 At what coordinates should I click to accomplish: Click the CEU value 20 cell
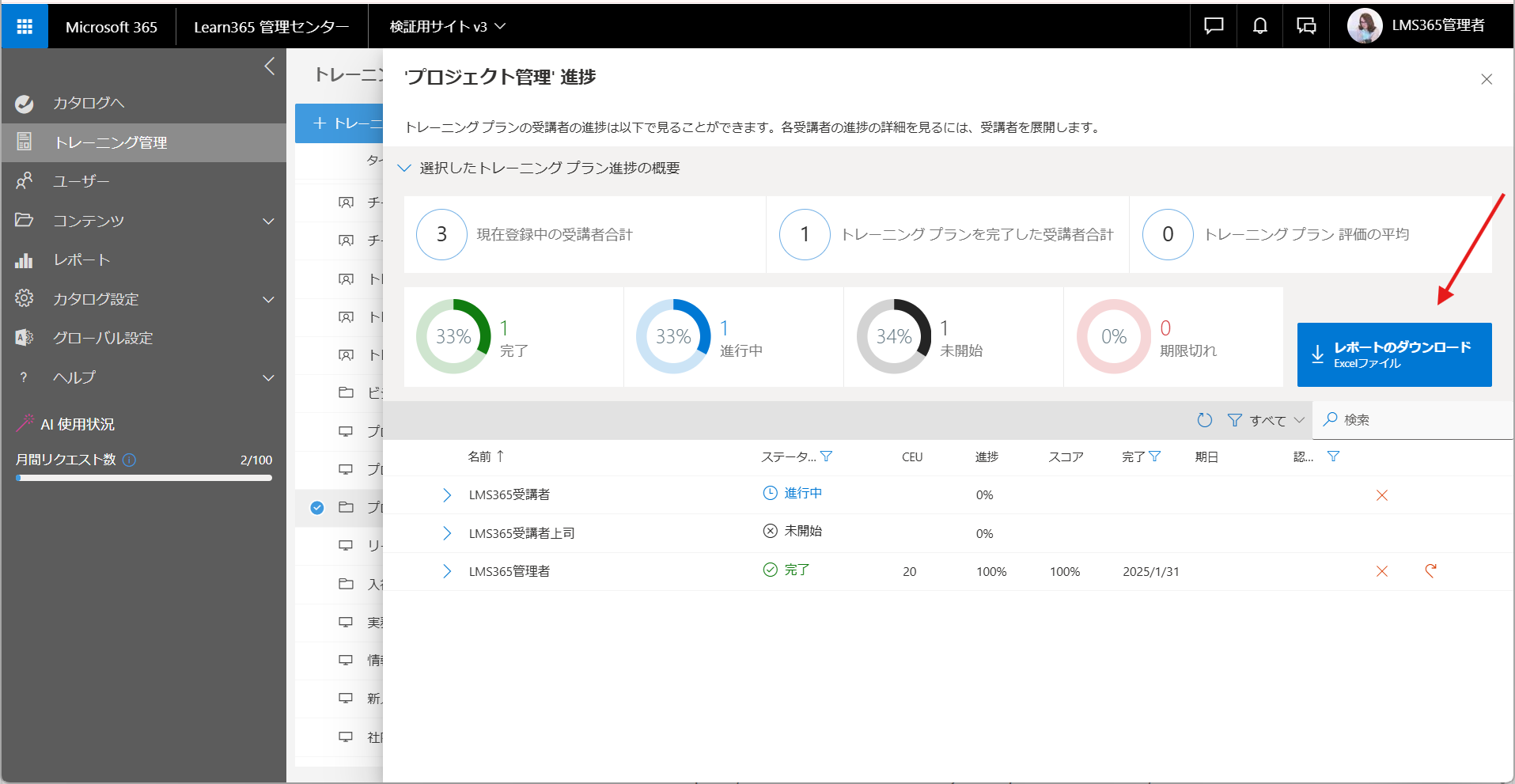tap(910, 571)
